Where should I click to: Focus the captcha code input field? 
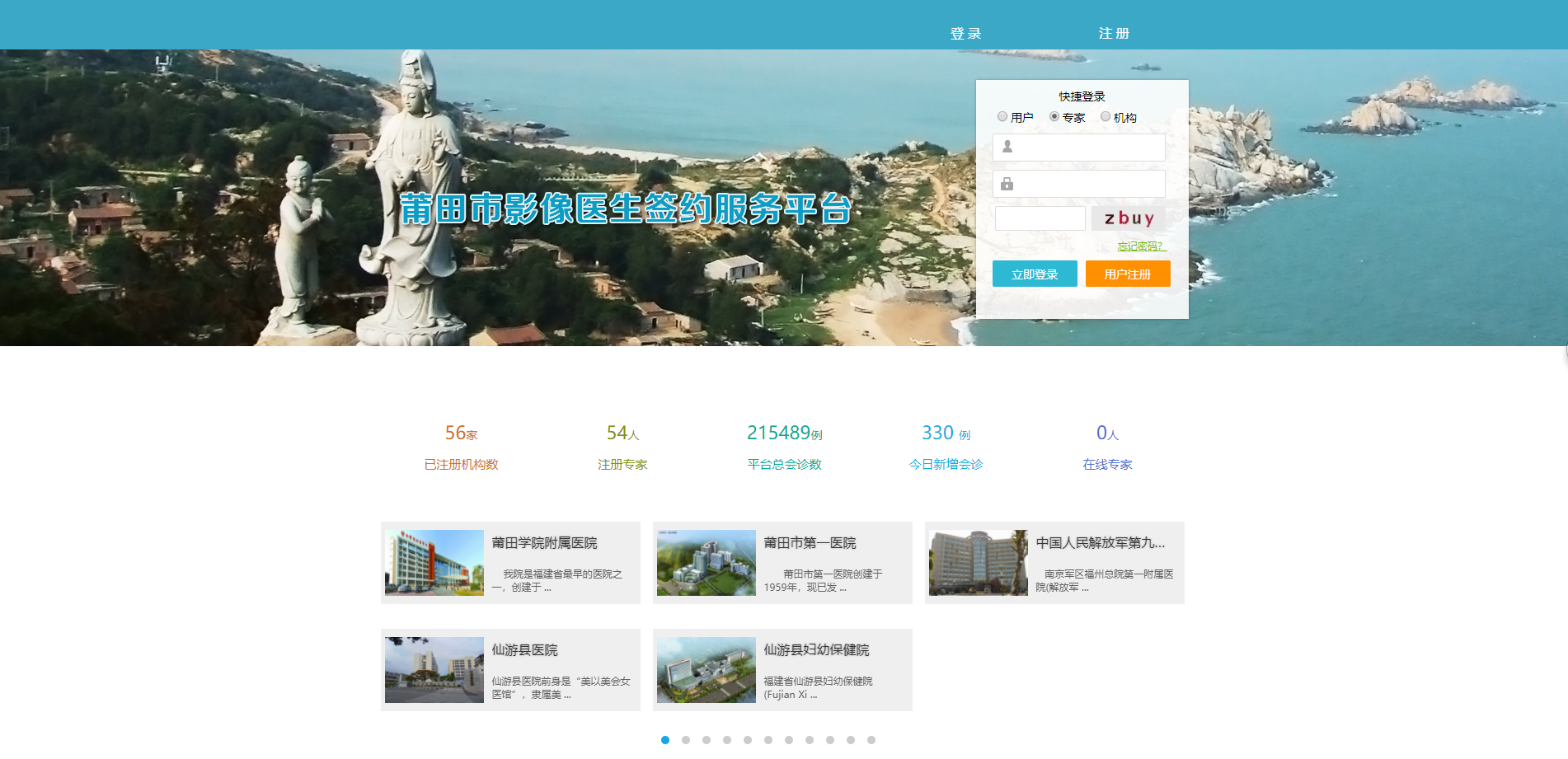click(x=1040, y=218)
